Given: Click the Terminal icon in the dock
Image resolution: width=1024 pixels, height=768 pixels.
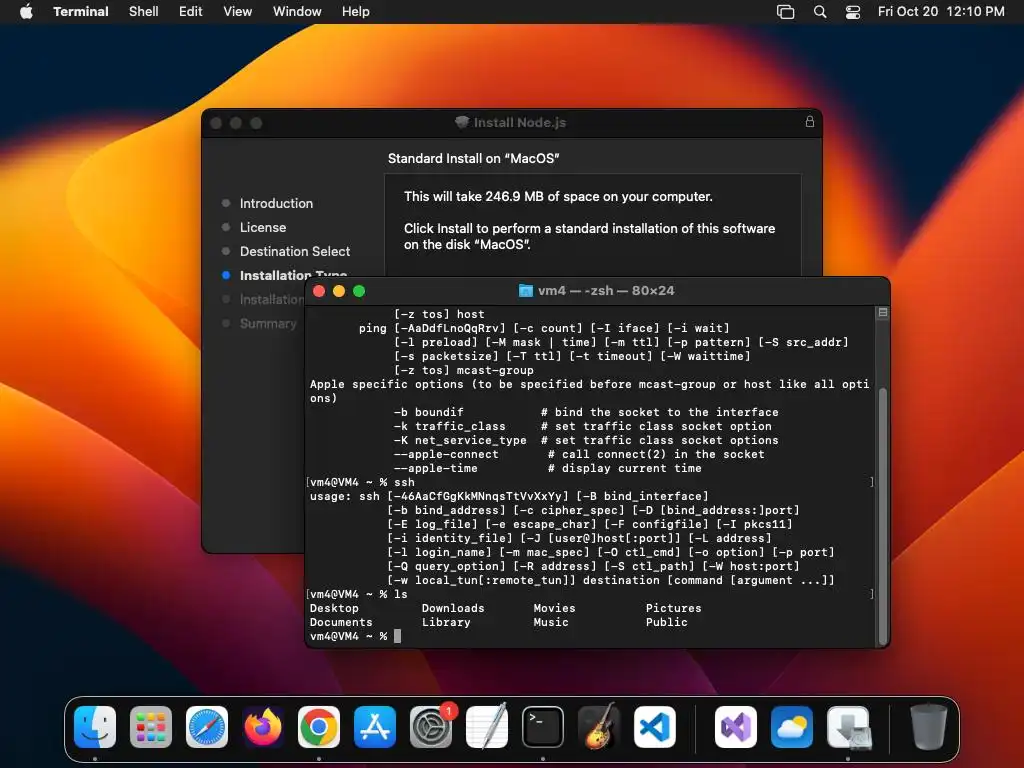Looking at the screenshot, I should (543, 727).
